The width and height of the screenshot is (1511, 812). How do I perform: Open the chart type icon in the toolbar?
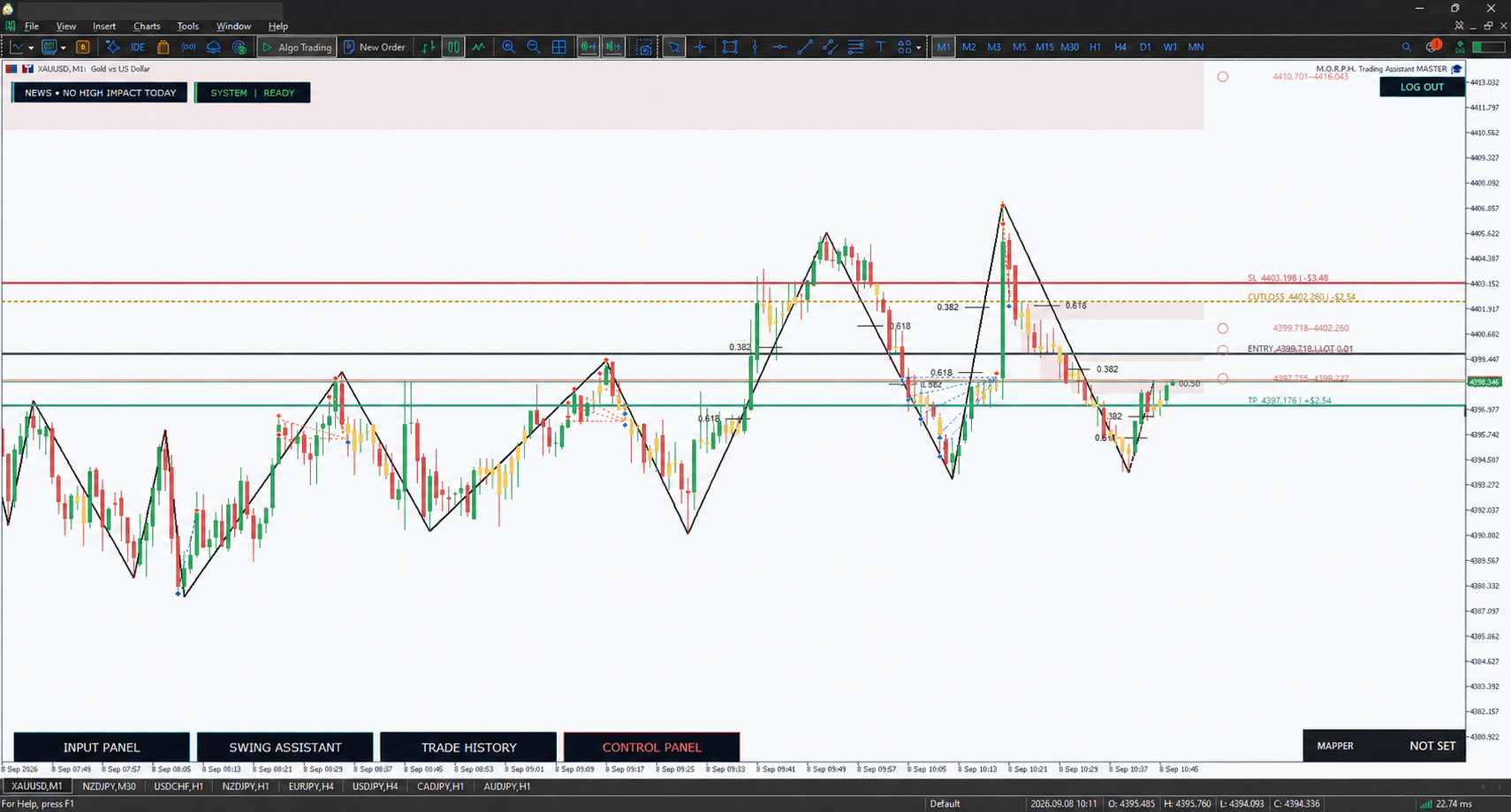pos(16,47)
